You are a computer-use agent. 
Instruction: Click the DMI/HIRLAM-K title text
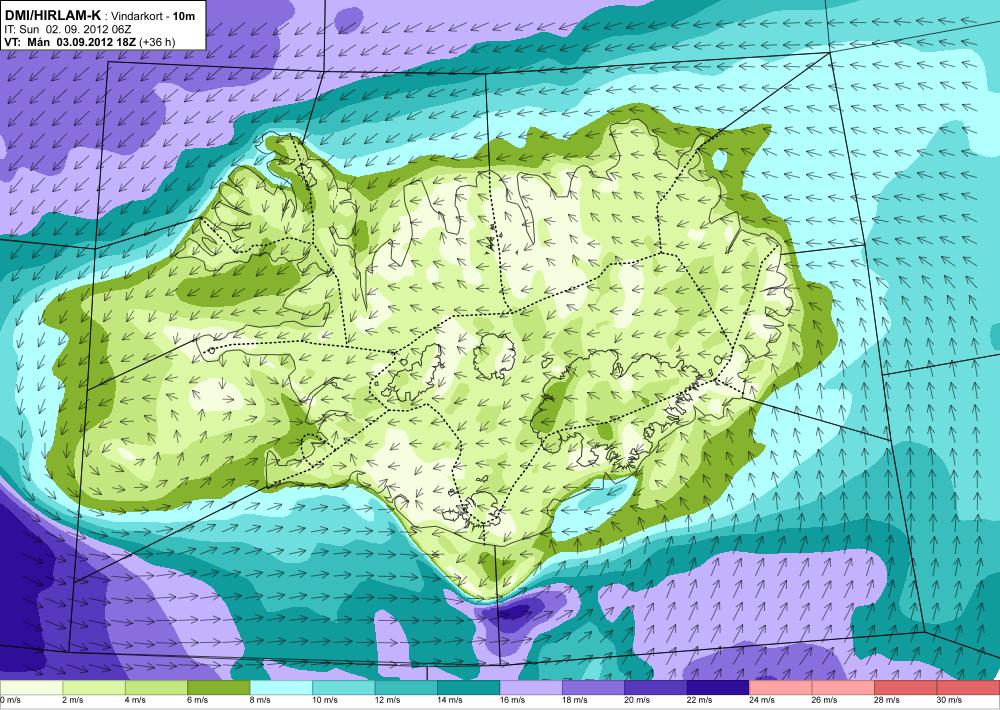52,16
